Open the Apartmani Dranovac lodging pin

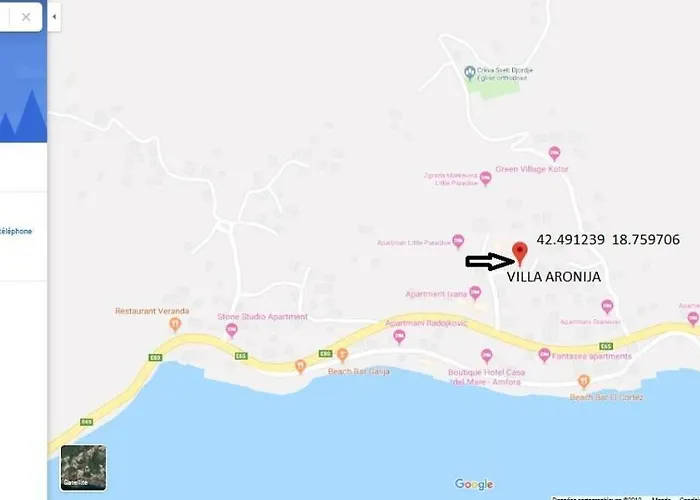point(607,307)
